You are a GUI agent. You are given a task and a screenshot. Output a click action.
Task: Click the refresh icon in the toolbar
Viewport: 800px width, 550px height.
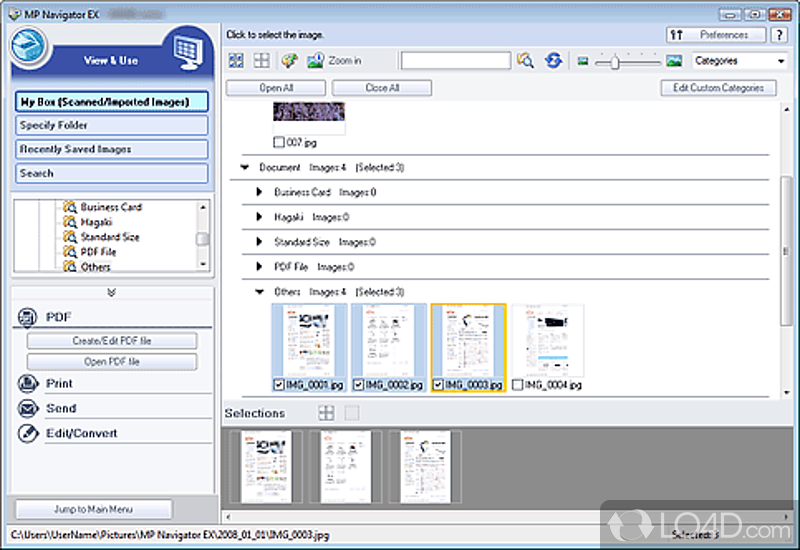point(553,61)
